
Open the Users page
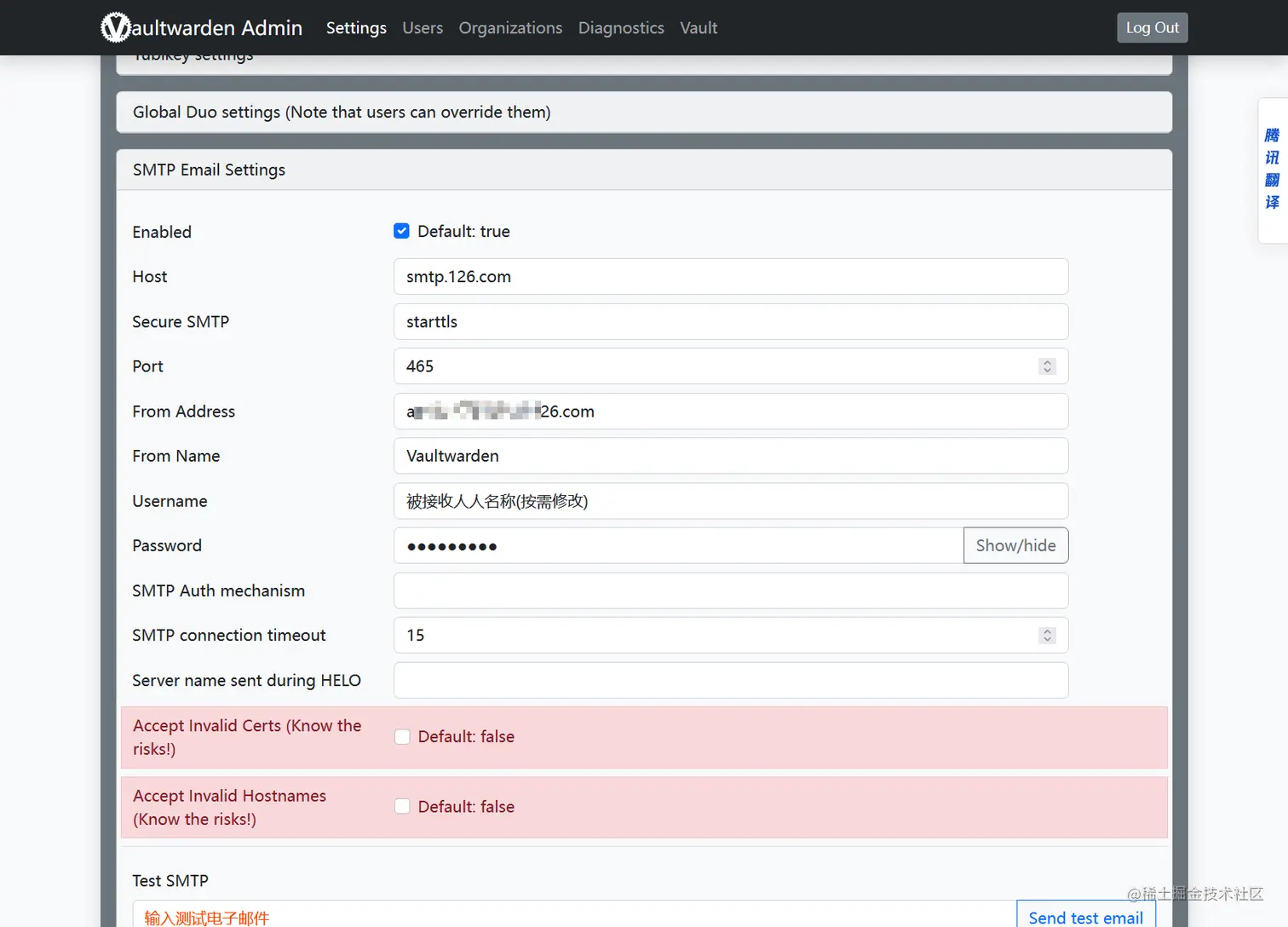[x=423, y=28]
